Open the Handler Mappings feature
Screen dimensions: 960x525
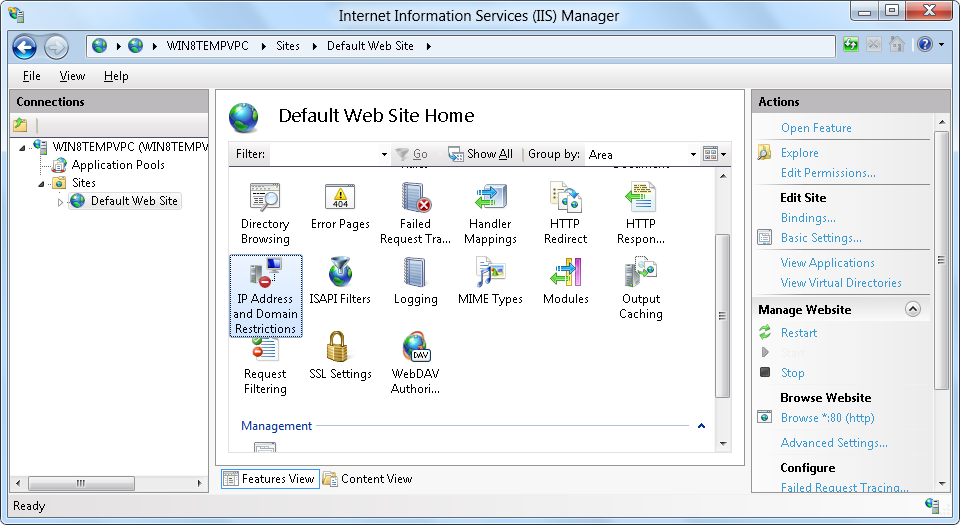click(490, 214)
